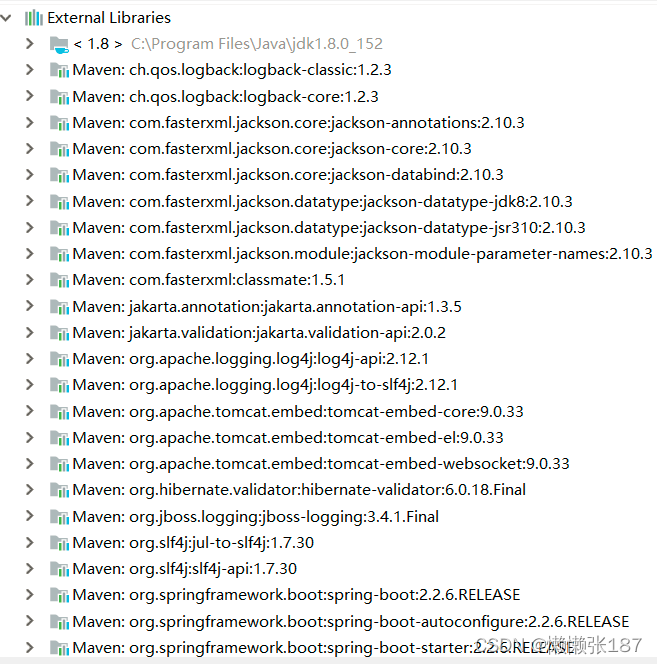Select jackson-annotations:2.10.3 row text
This screenshot has width=657, height=664.
(x=298, y=123)
